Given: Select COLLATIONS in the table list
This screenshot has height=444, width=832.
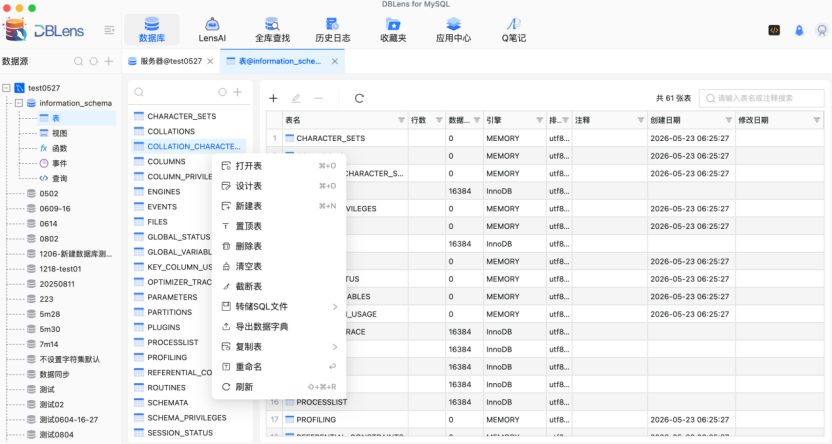Looking at the screenshot, I should (x=171, y=132).
